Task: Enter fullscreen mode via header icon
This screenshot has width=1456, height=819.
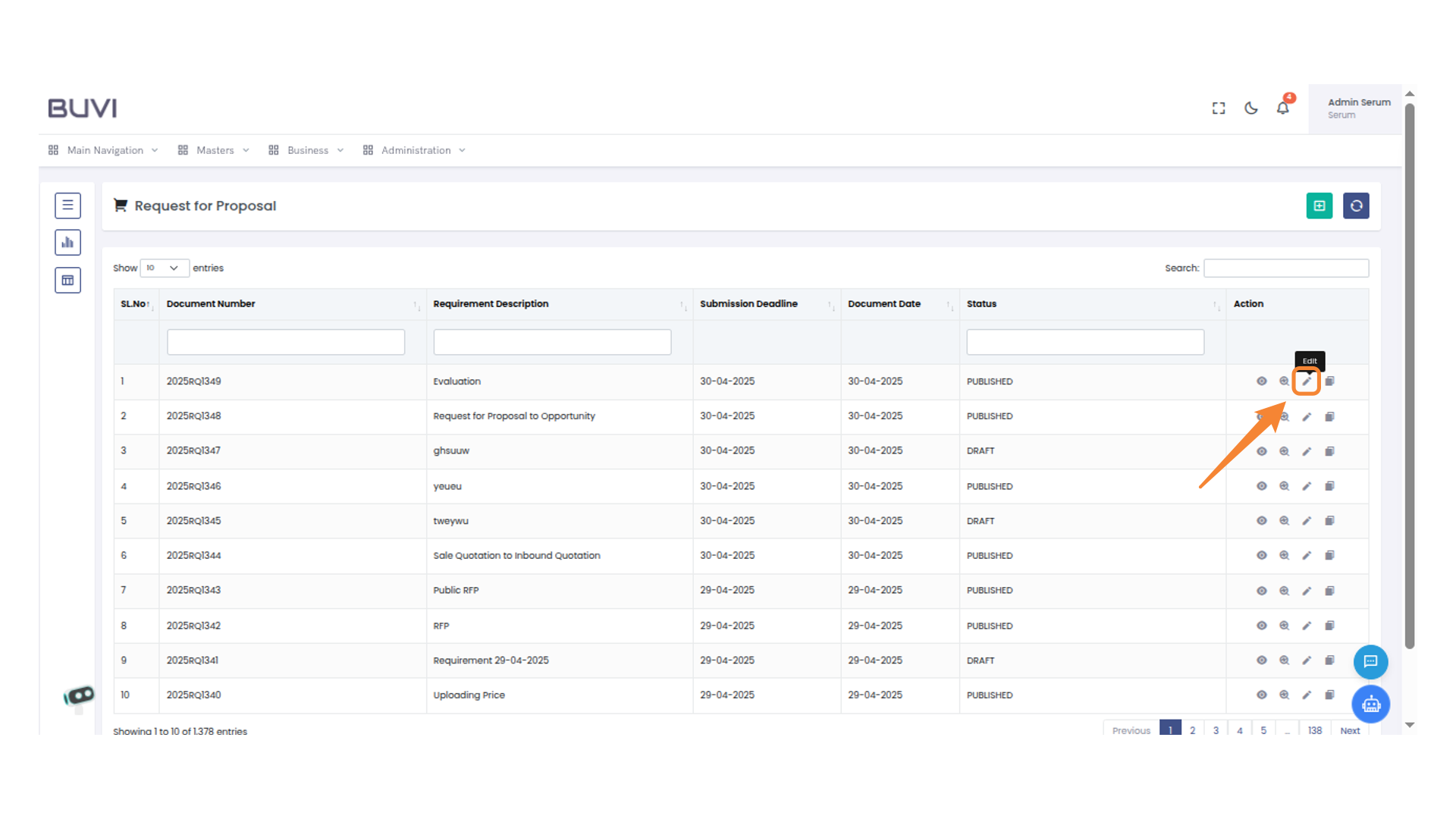Action: [1219, 108]
